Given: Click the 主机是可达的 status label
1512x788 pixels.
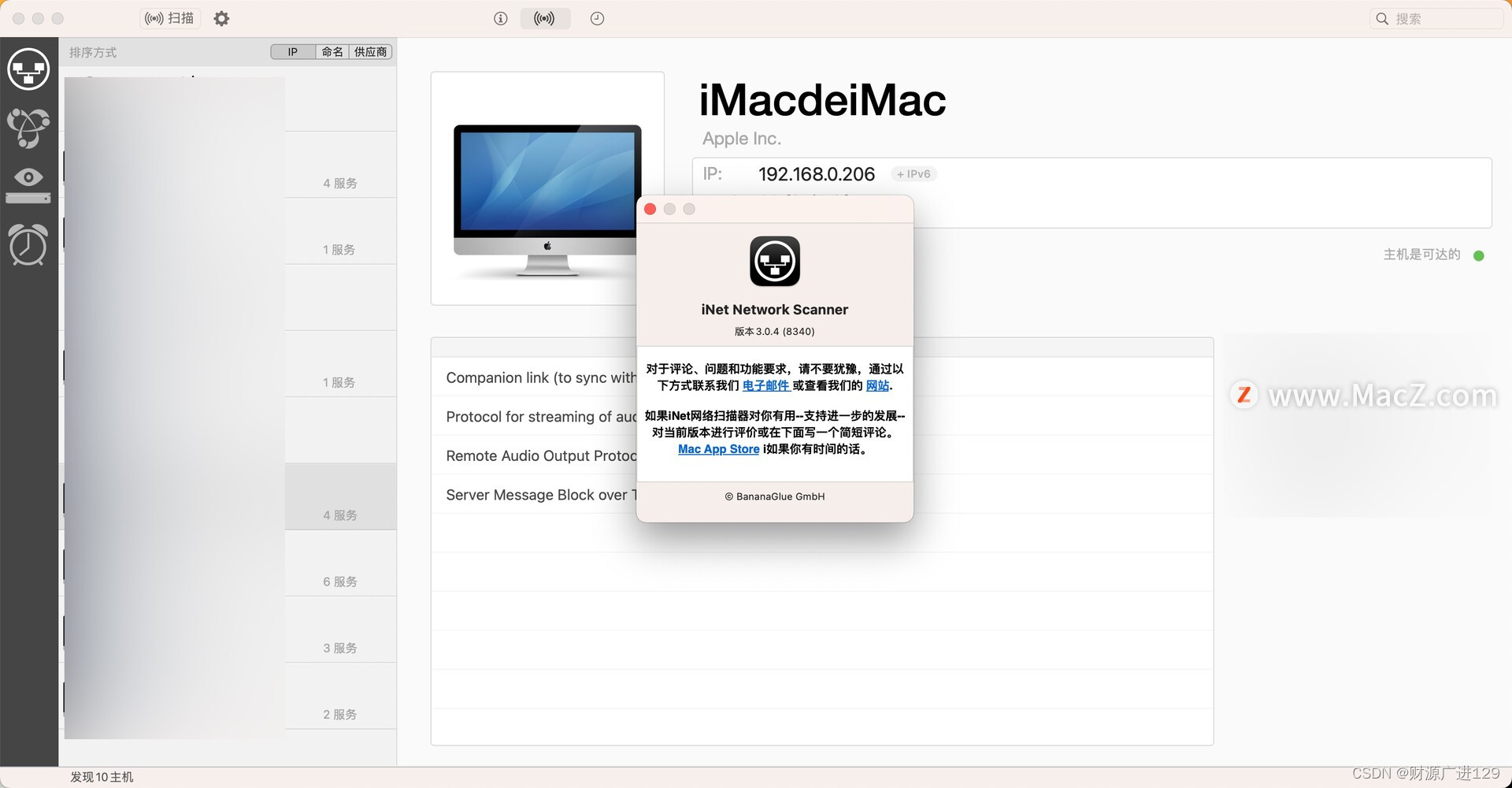Looking at the screenshot, I should point(1421,255).
